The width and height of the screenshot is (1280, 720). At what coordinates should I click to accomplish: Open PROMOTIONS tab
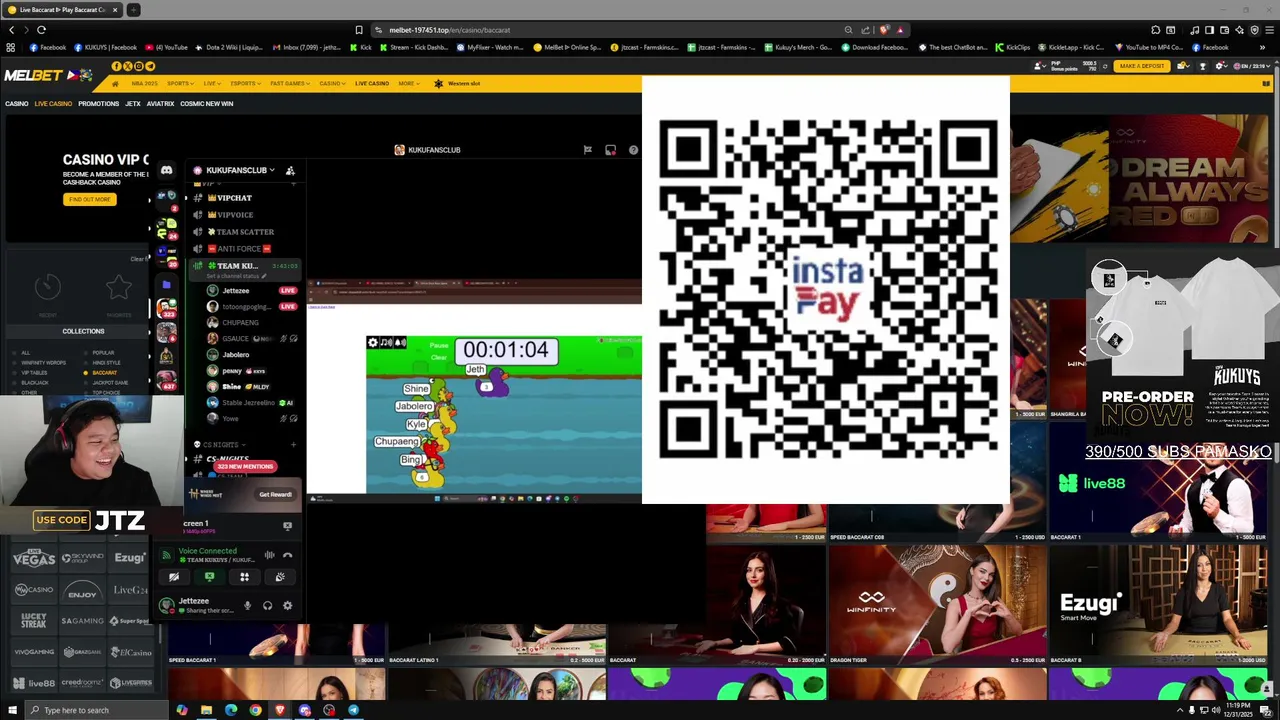pyautogui.click(x=99, y=104)
